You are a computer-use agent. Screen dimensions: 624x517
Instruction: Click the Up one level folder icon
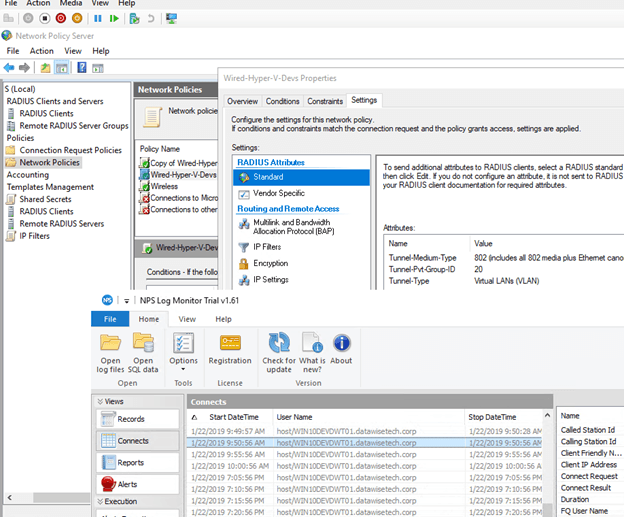[45, 68]
